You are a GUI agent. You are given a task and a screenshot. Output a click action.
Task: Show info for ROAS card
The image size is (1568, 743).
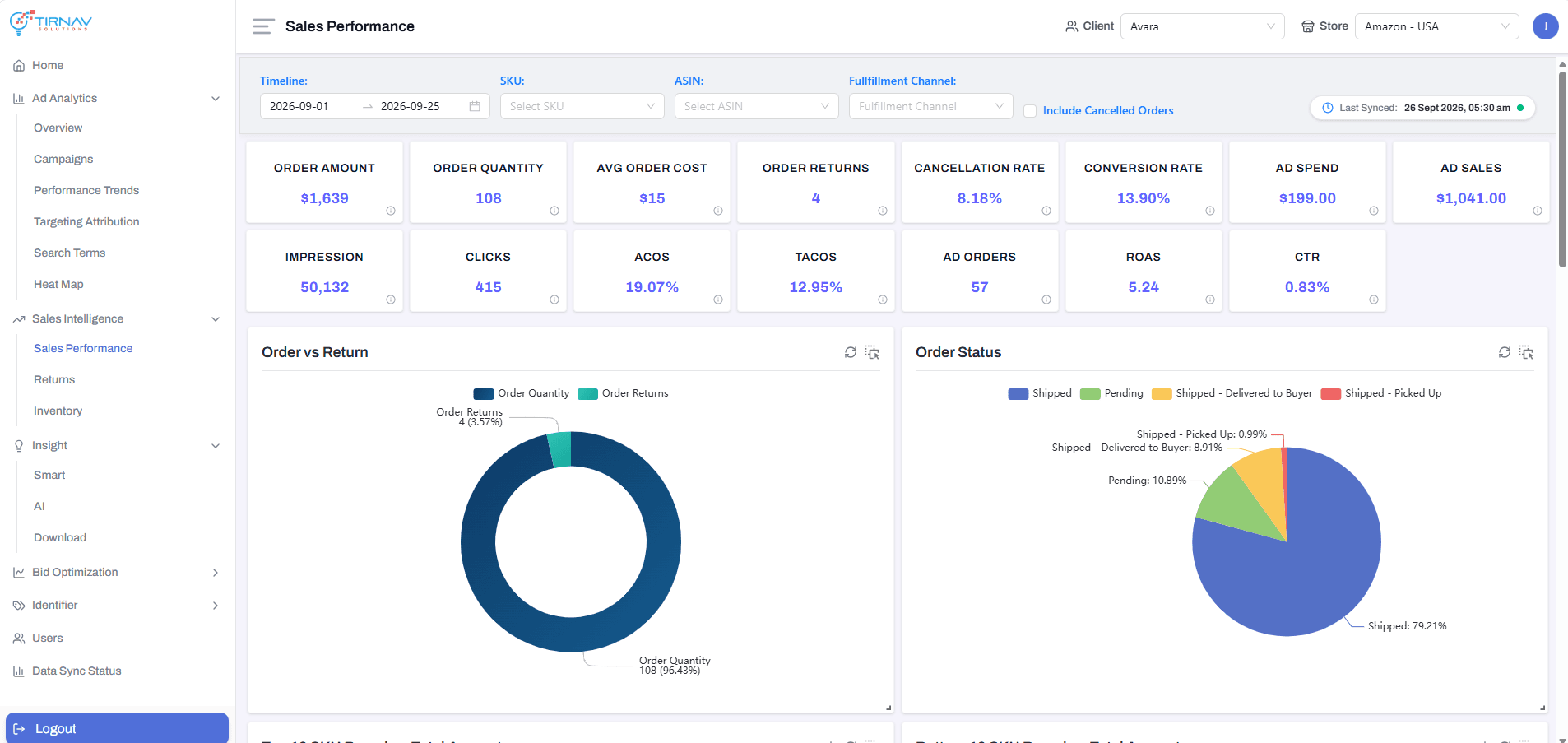1210,300
